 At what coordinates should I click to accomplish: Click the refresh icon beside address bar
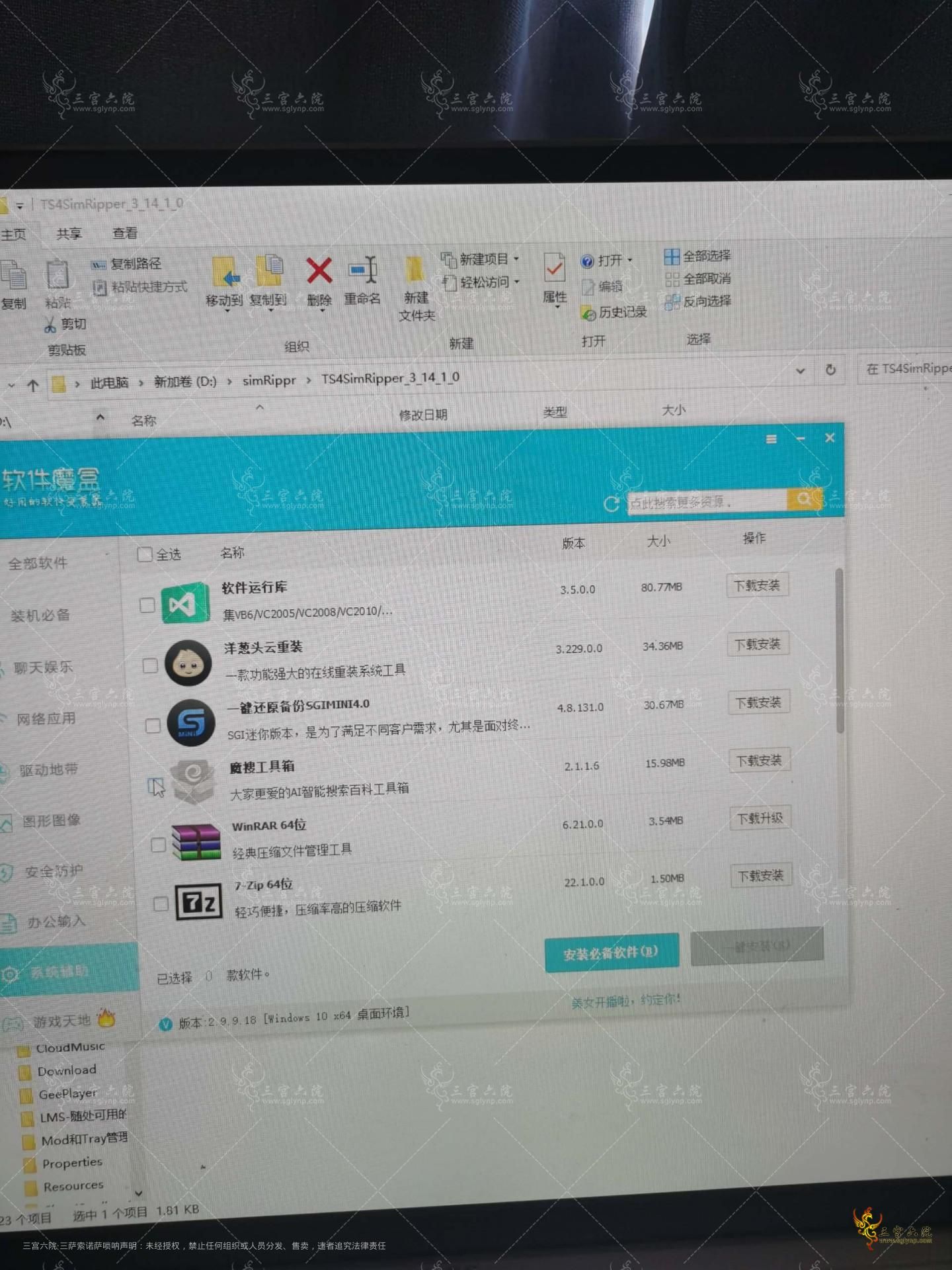point(830,370)
